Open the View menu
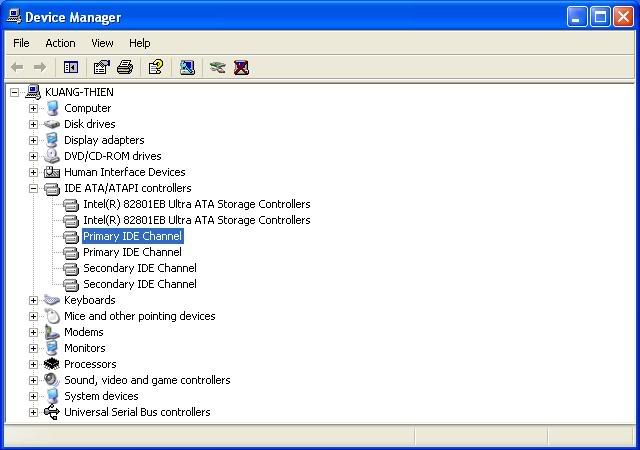The height and width of the screenshot is (450, 640). (x=102, y=43)
